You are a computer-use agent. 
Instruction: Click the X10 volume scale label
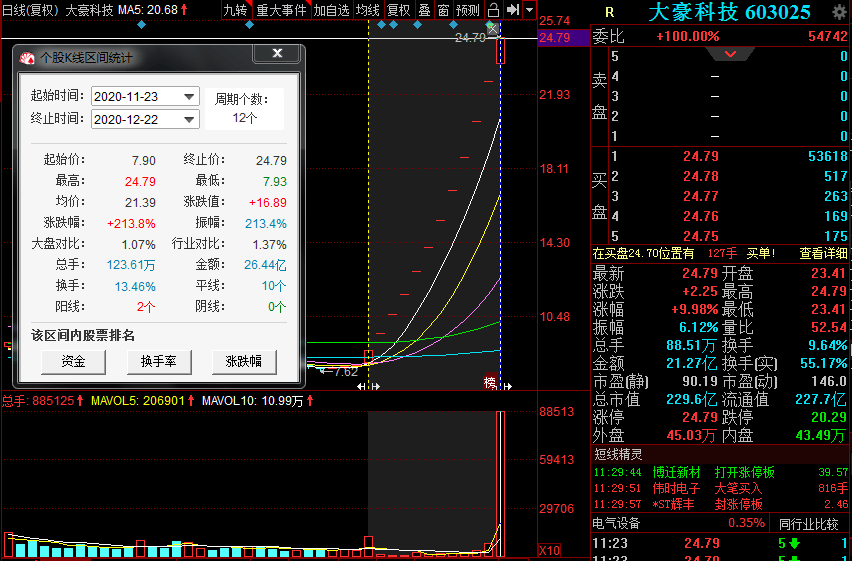(549, 550)
